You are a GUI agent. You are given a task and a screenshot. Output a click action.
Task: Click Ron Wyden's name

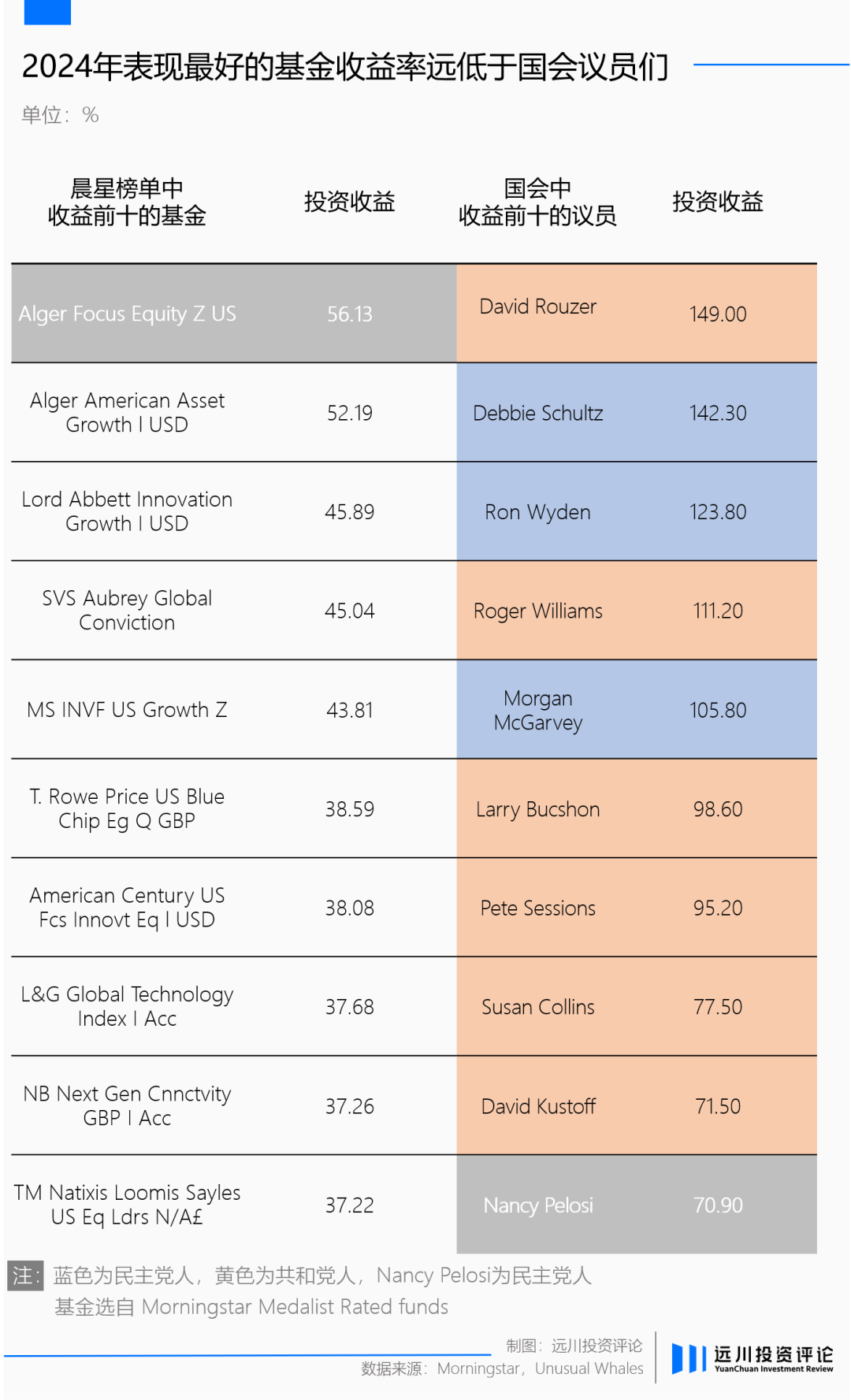tap(538, 512)
